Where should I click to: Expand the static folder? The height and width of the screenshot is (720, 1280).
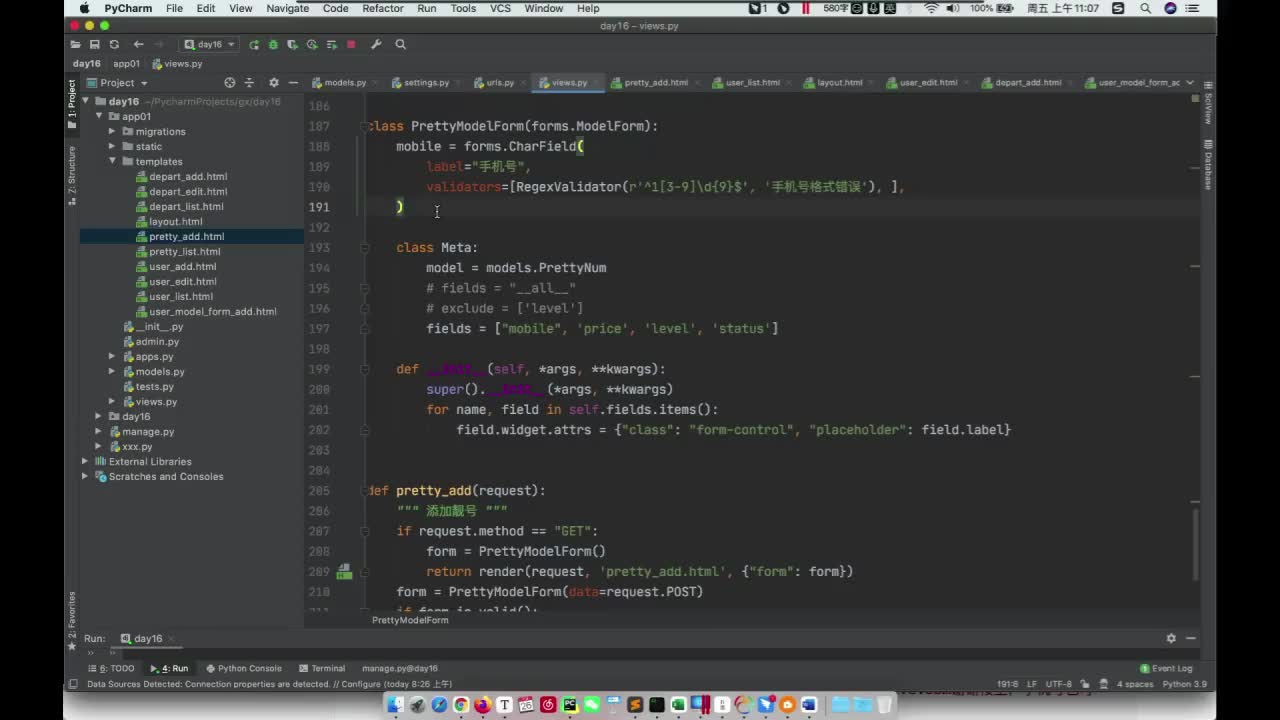click(x=112, y=147)
